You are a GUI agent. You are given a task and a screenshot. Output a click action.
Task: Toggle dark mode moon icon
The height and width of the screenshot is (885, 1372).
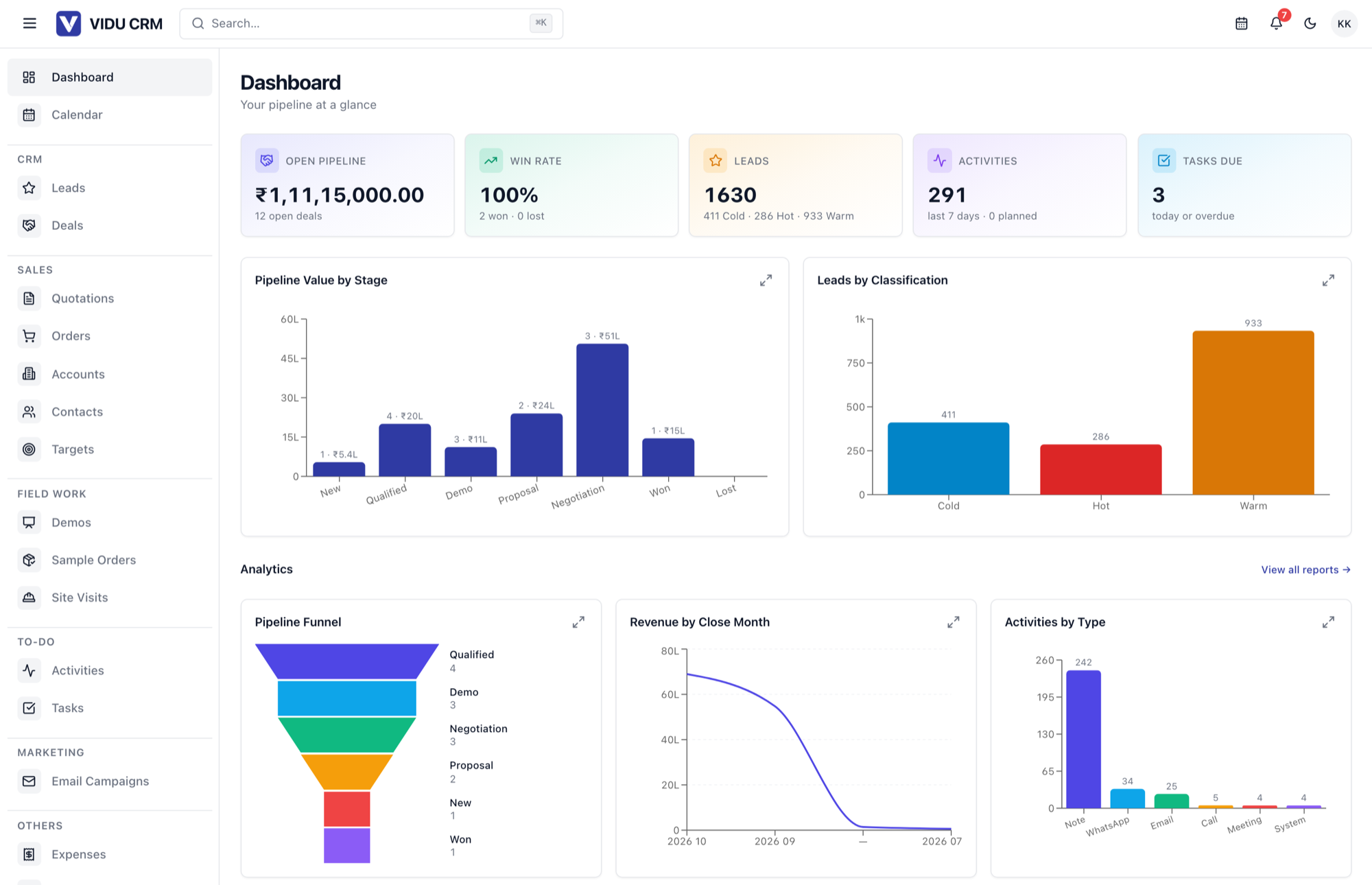1310,23
